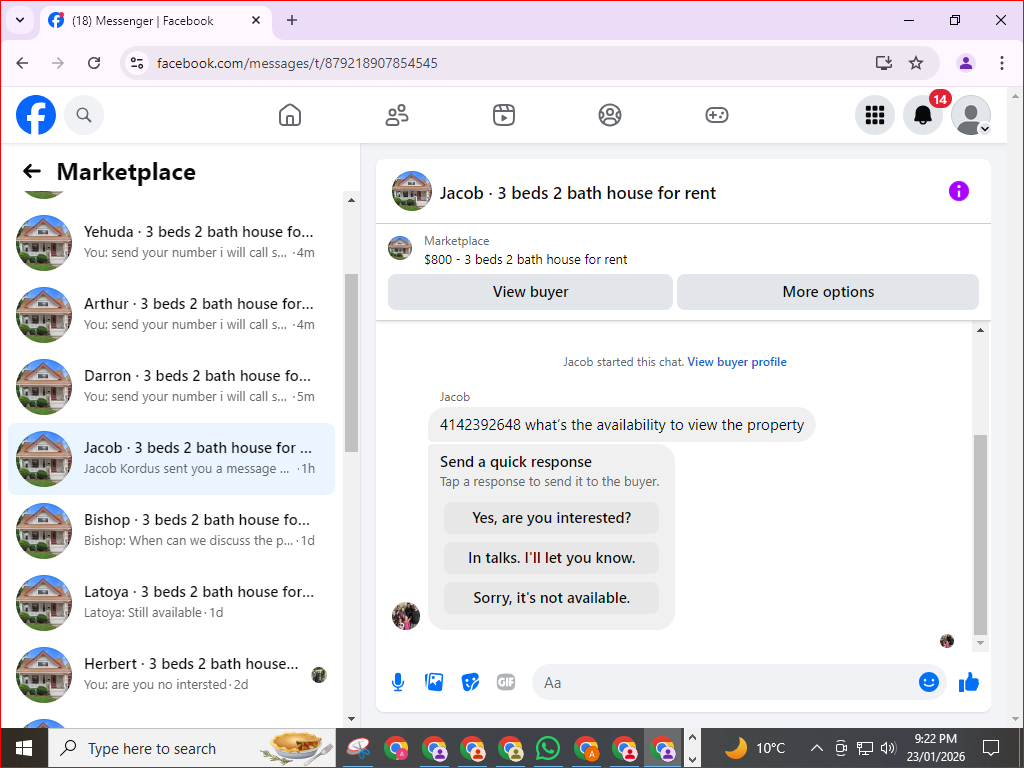The height and width of the screenshot is (768, 1024).
Task: Open the Menu grid icon
Action: [x=874, y=115]
